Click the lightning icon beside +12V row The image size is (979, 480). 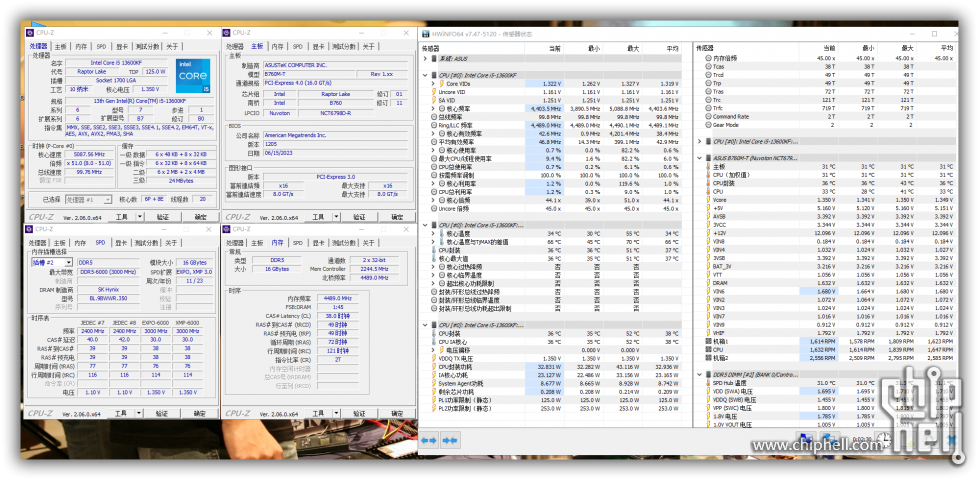[x=708, y=233]
